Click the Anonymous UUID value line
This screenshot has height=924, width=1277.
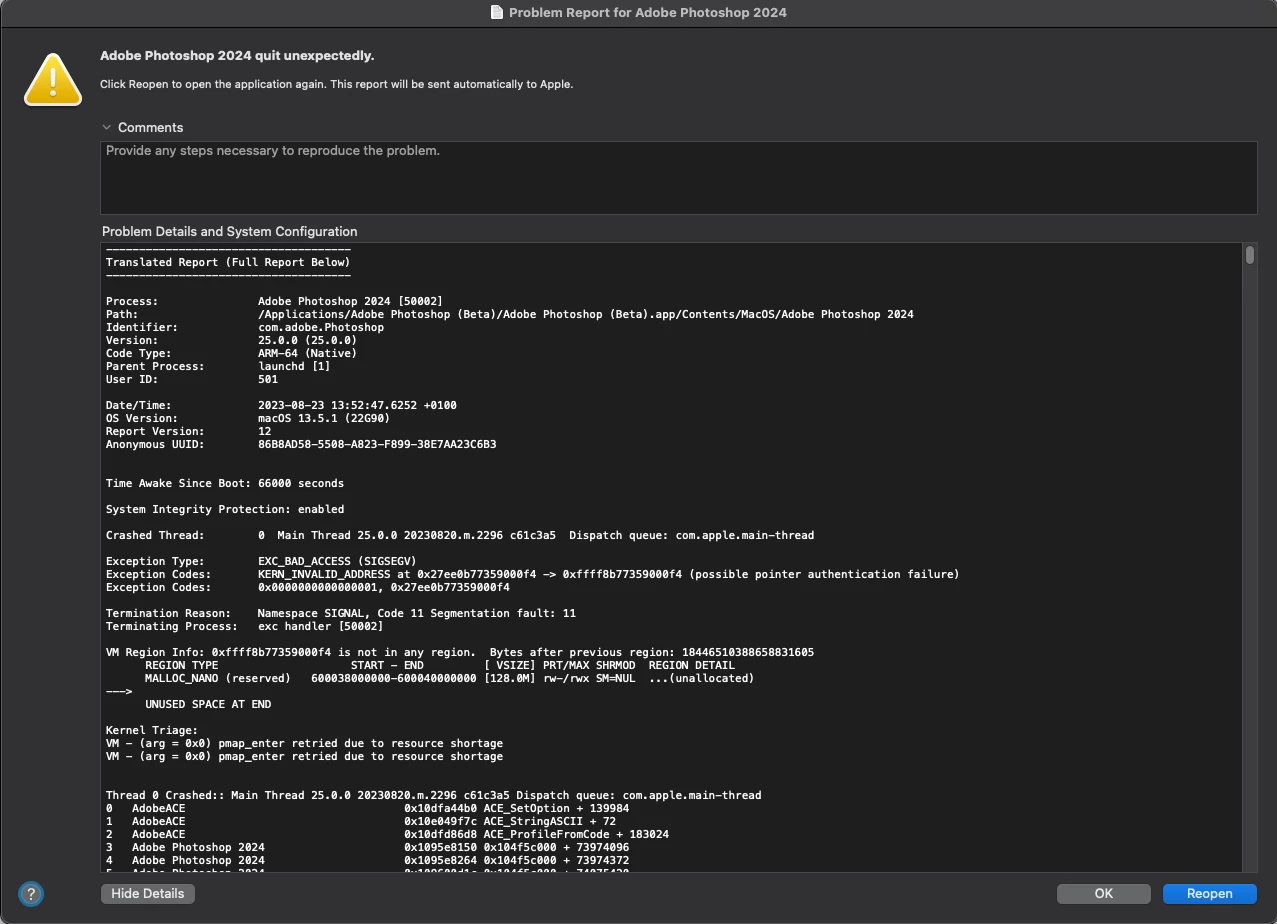pyautogui.click(x=377, y=444)
